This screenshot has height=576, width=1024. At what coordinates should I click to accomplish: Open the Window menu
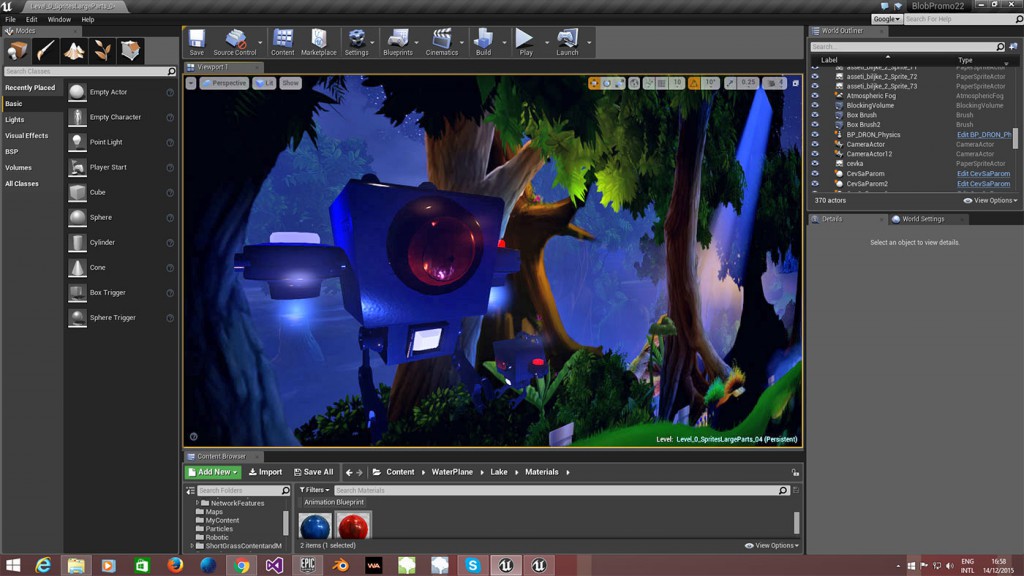point(59,20)
